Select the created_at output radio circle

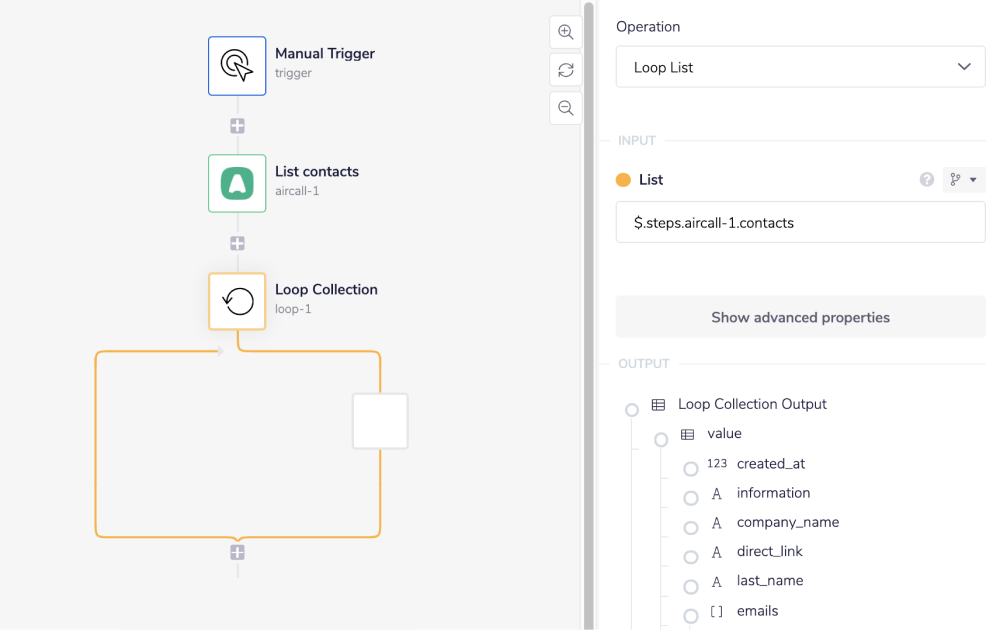(691, 469)
